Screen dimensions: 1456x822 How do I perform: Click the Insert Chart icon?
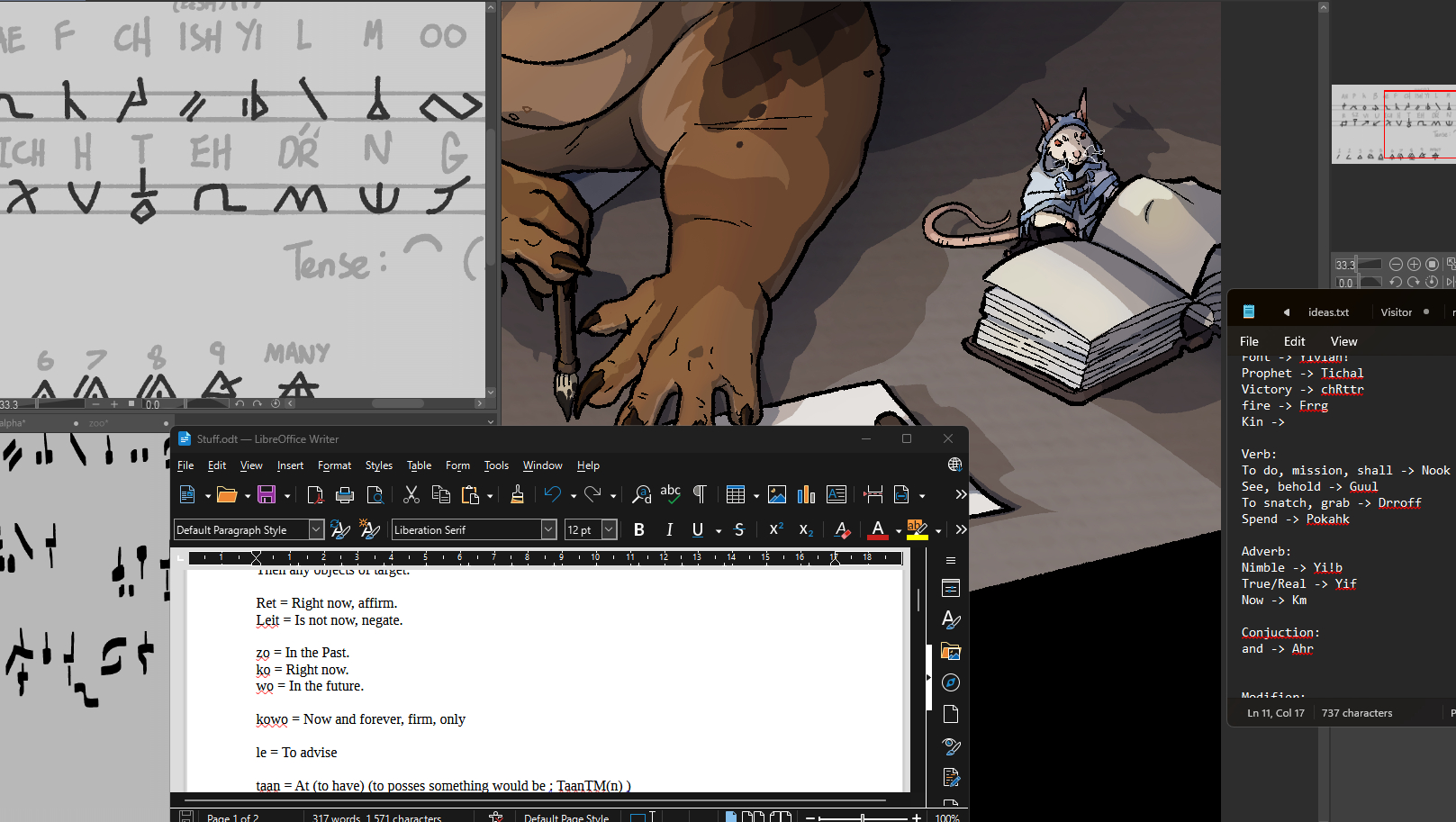[x=806, y=494]
